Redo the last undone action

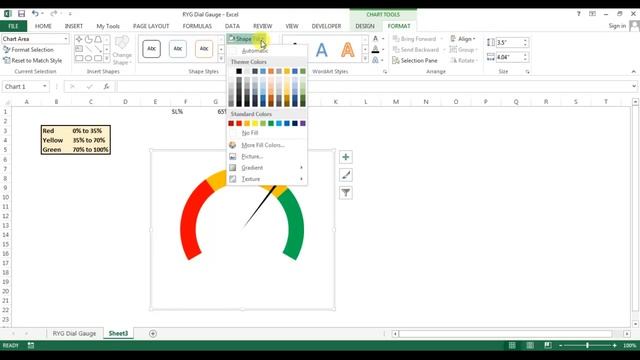(53, 14)
